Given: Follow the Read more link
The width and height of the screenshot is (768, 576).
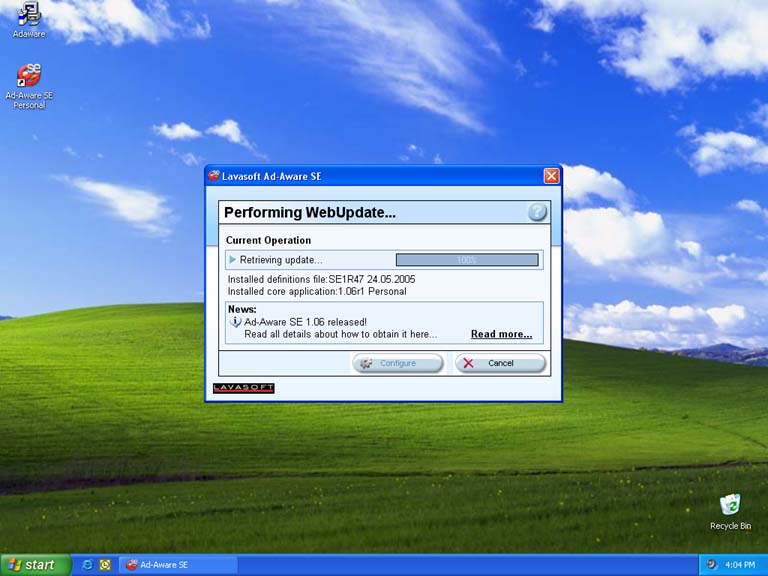Looking at the screenshot, I should pyautogui.click(x=501, y=334).
